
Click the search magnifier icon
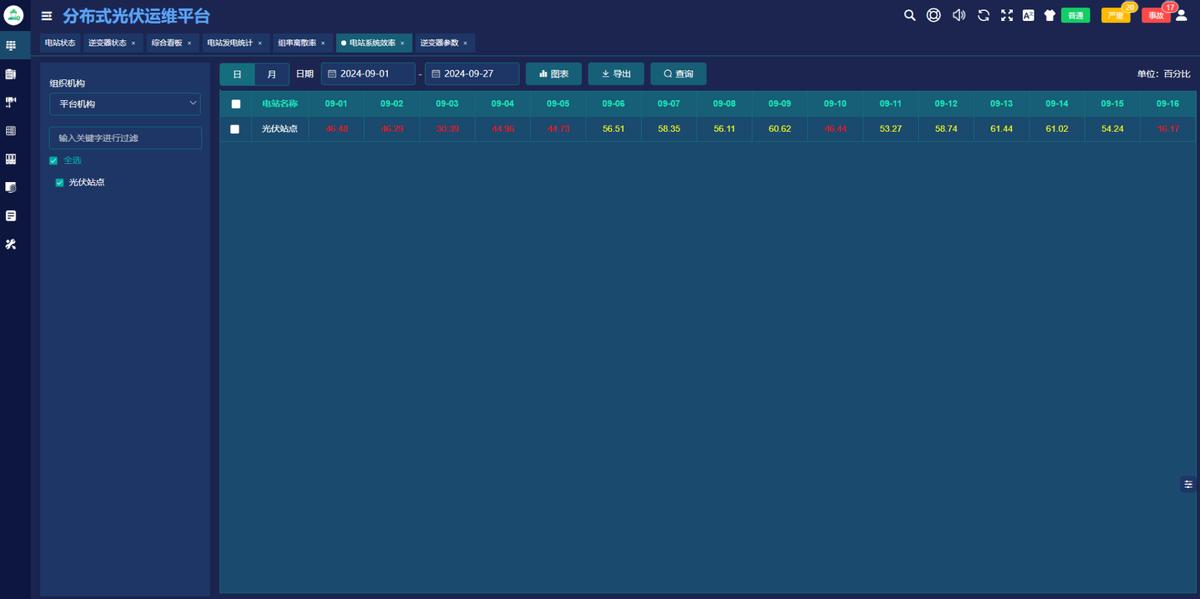(910, 15)
